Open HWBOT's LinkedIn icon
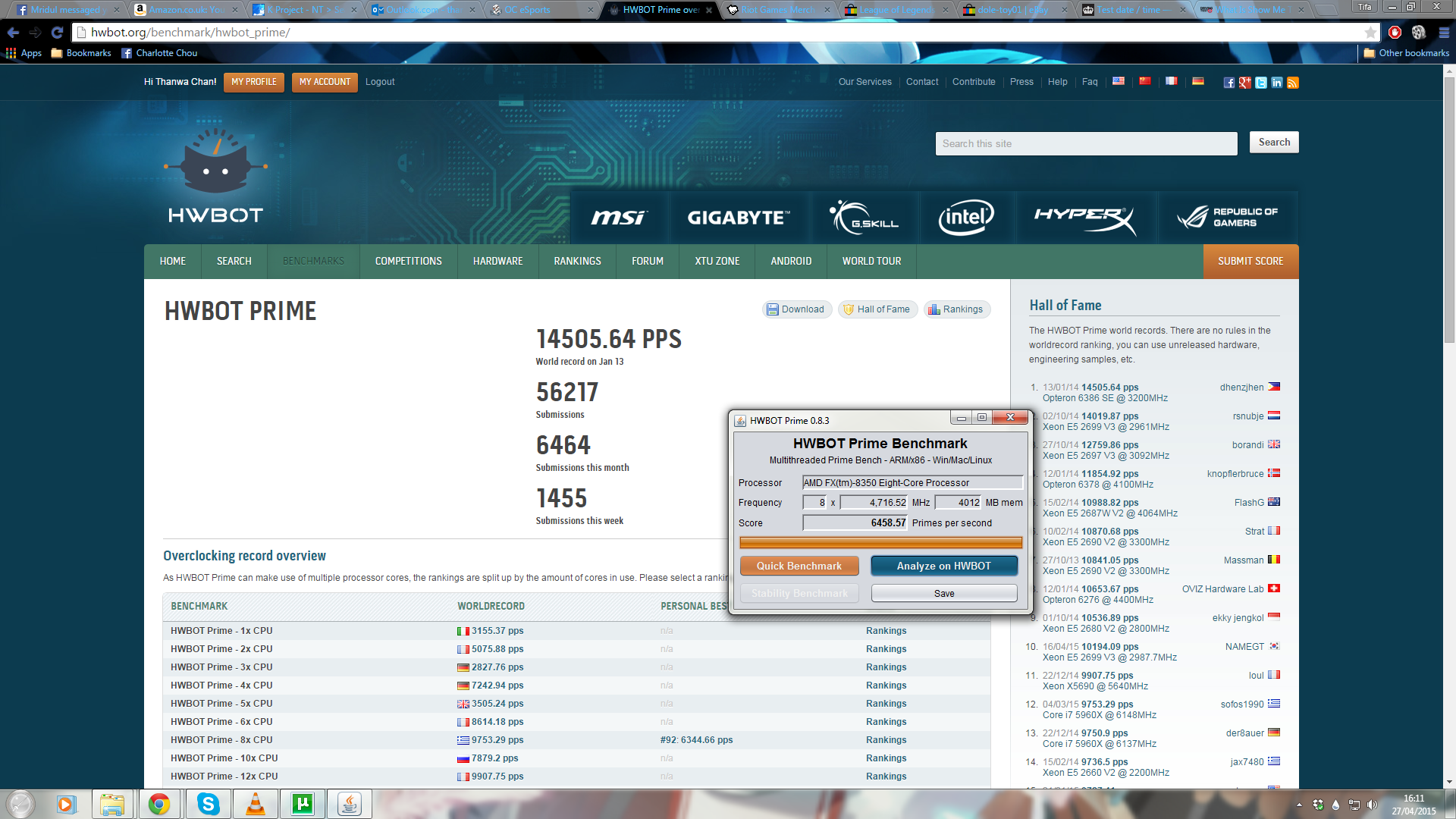Screen dimensions: 1456x819 pos(1277,83)
